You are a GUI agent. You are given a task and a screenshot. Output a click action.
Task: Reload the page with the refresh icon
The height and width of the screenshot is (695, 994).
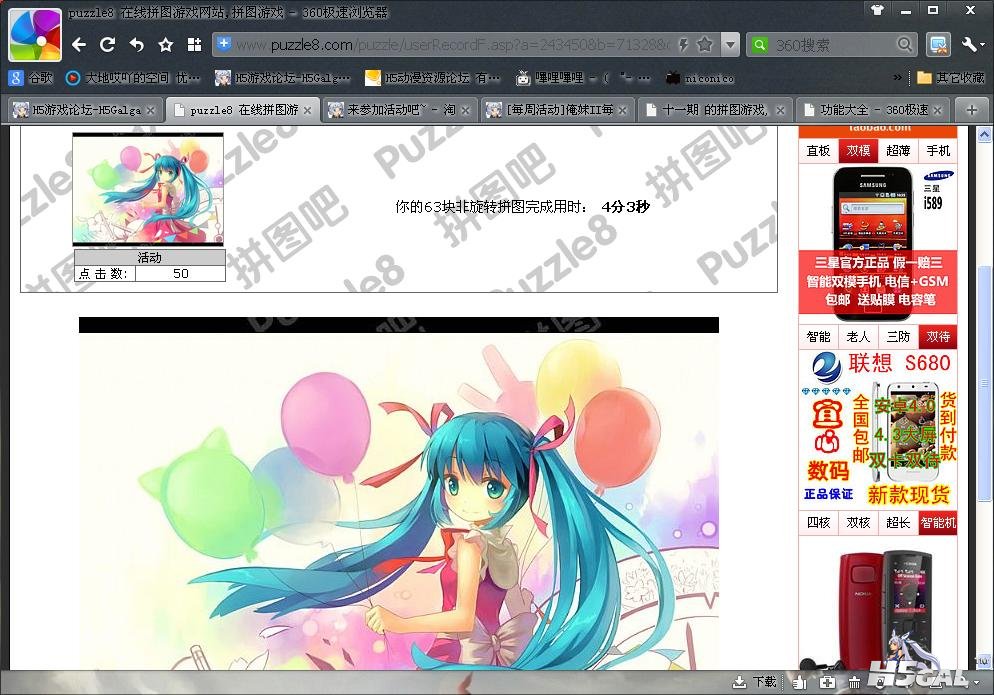click(x=107, y=44)
